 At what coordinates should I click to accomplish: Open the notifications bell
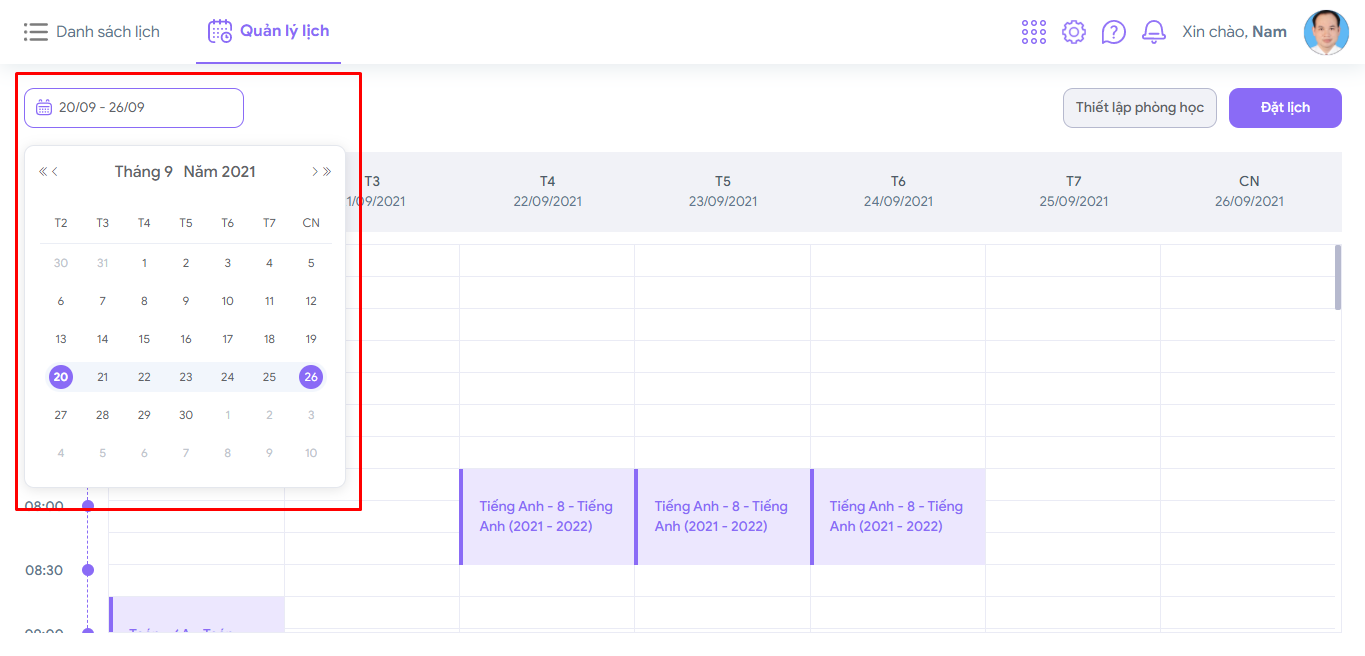(1154, 32)
